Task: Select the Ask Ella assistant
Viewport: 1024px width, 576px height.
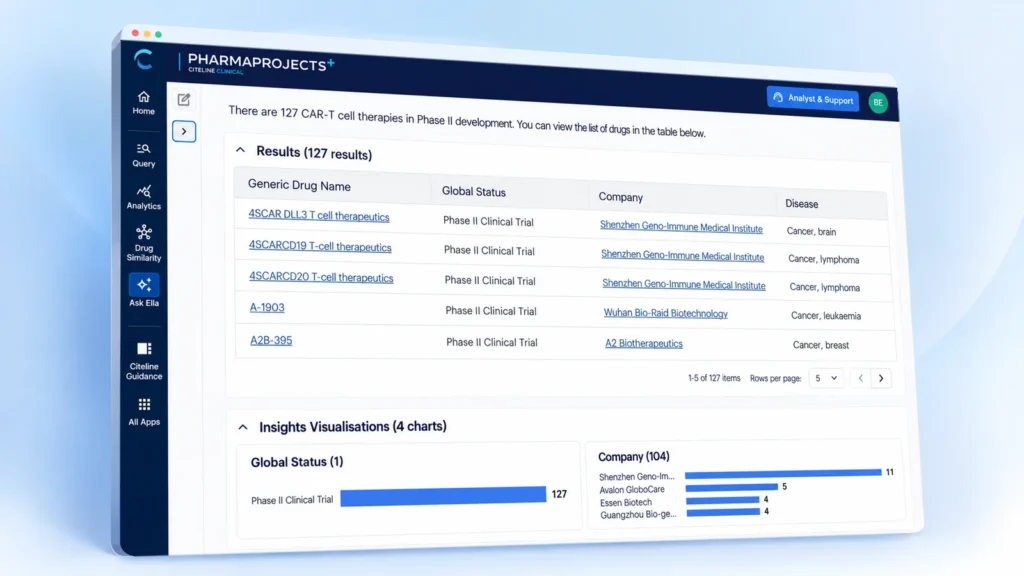Action: [144, 291]
